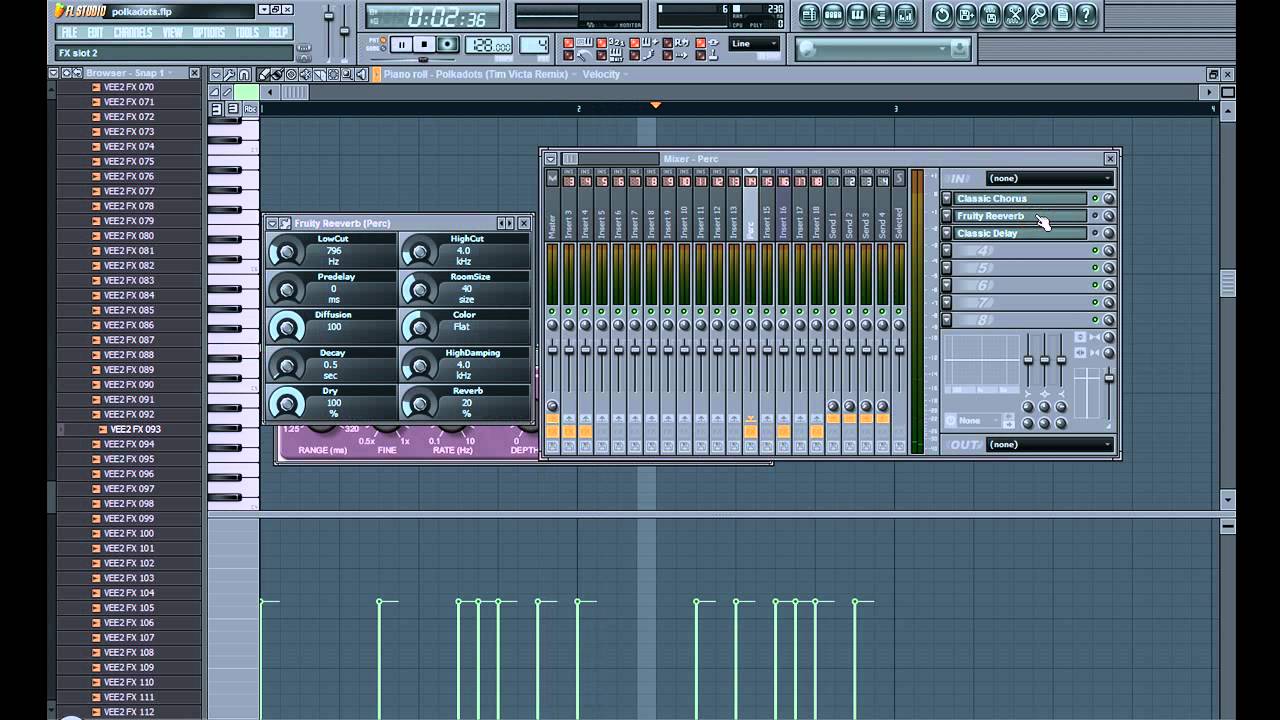Select the Playback speaker tool in Piano roll
The image size is (1280, 720).
pyautogui.click(x=362, y=74)
